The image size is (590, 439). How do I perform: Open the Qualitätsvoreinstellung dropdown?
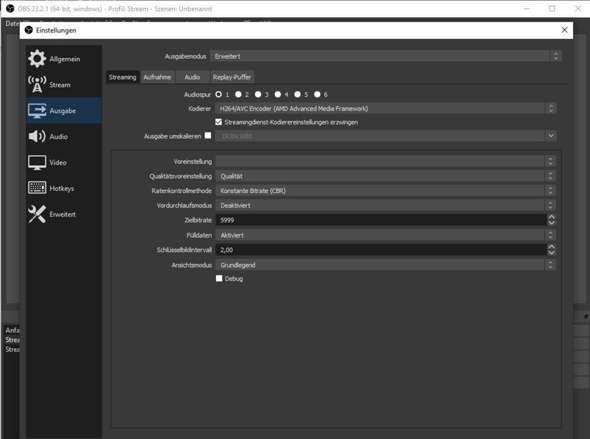[385, 176]
